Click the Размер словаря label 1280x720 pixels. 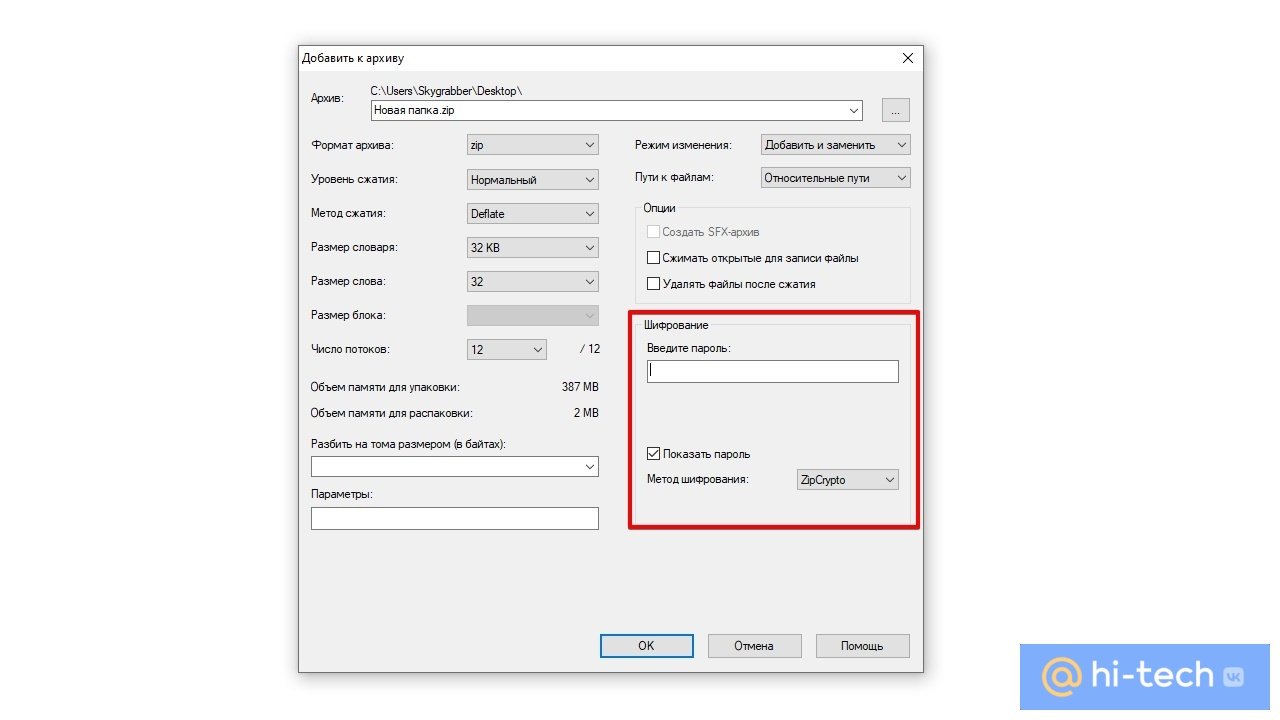pos(354,247)
